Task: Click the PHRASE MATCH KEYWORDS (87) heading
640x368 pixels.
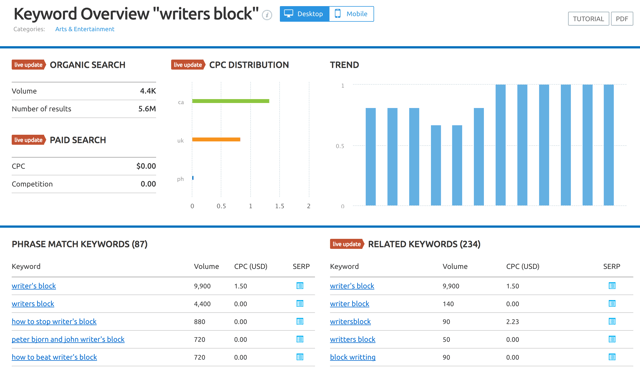Action: [80, 244]
